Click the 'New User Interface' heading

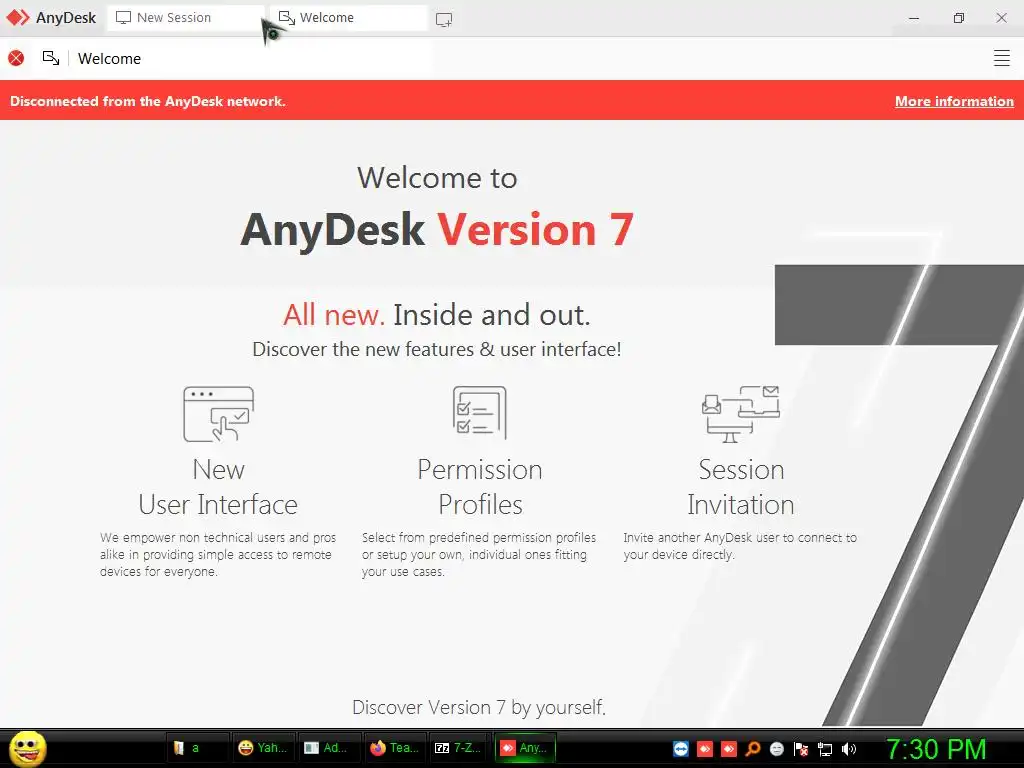coord(218,487)
